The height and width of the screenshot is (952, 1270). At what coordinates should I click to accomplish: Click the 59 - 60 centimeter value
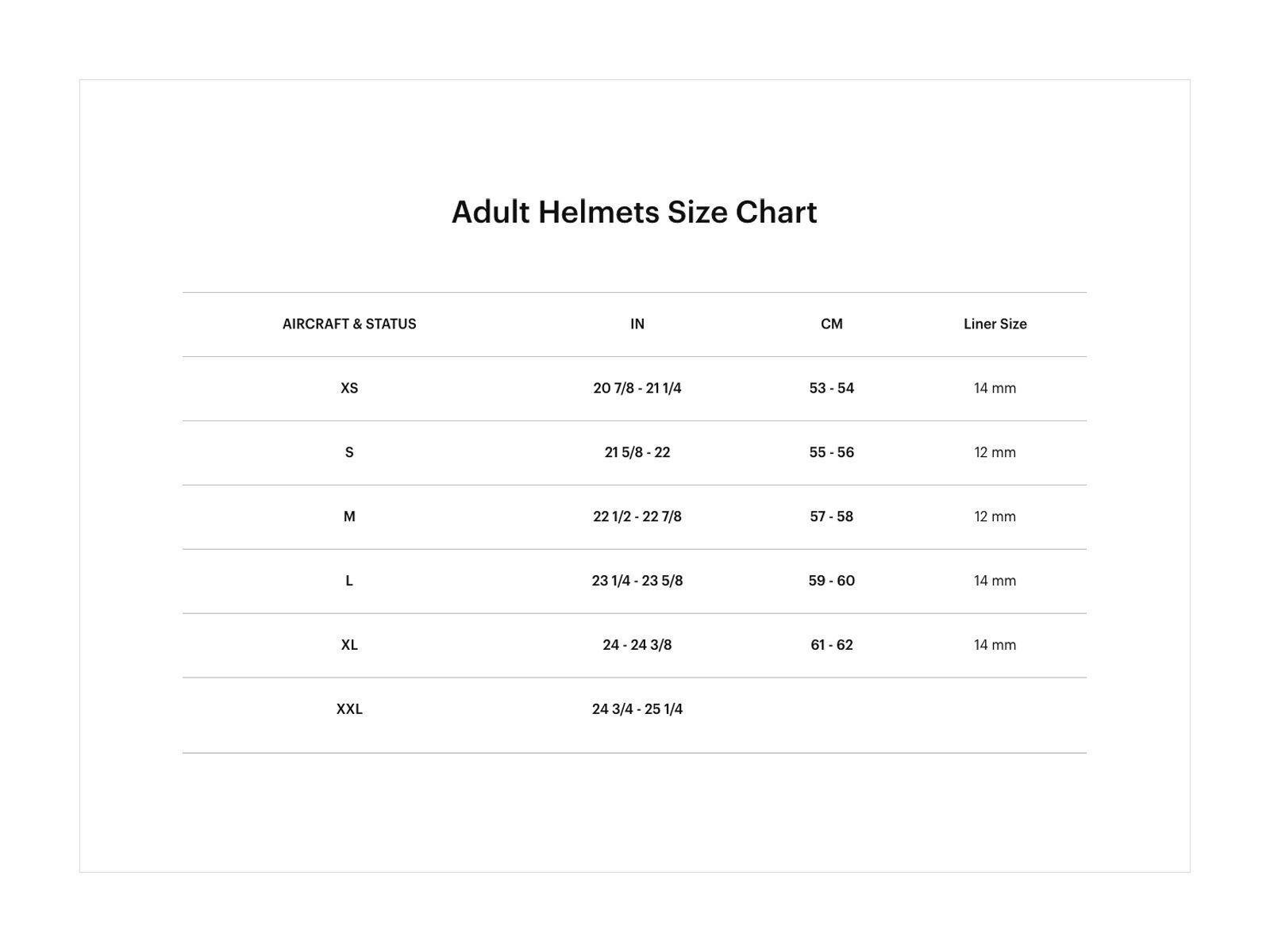click(x=832, y=581)
